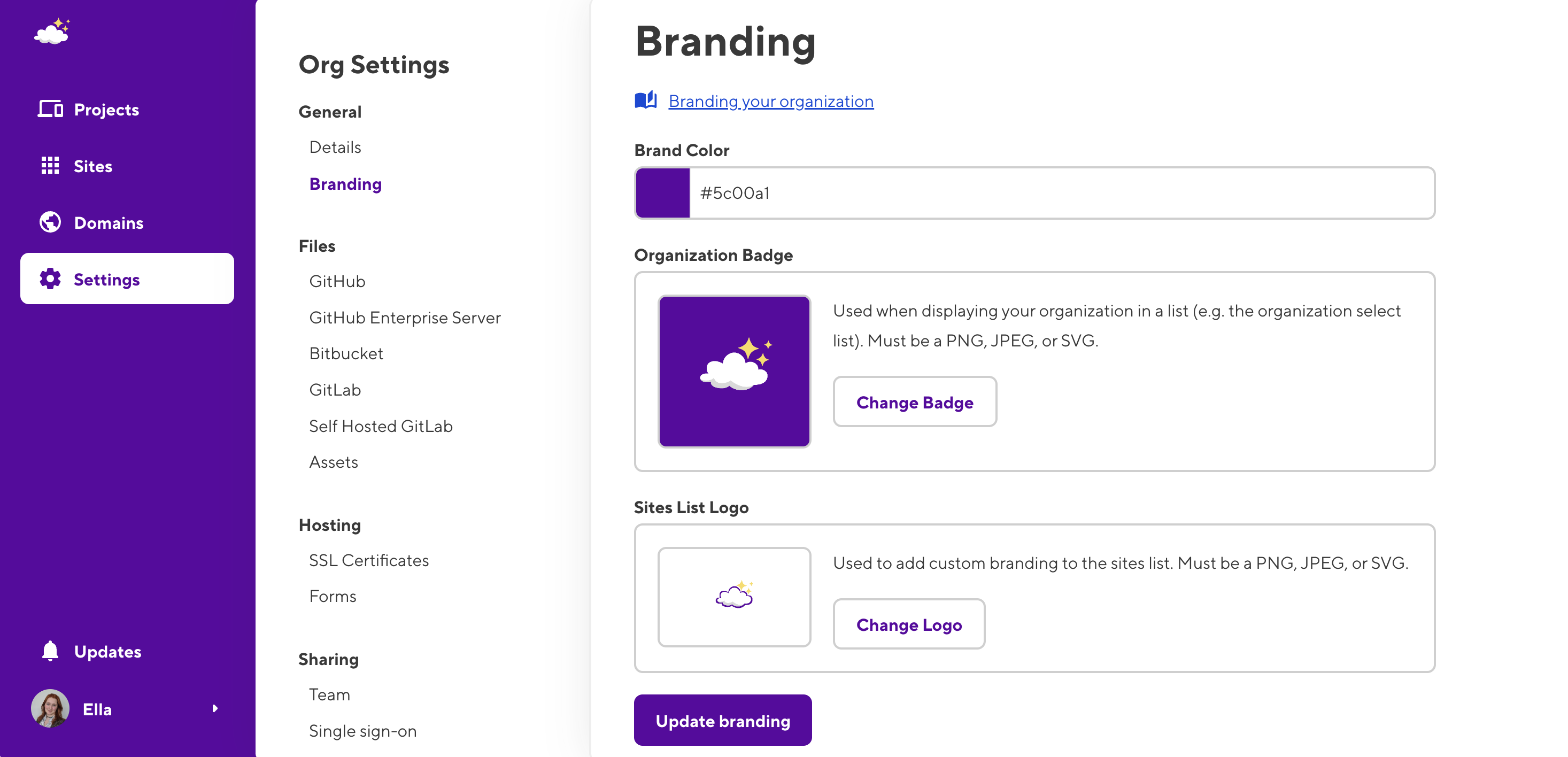Open the Single sign-on settings

362,730
